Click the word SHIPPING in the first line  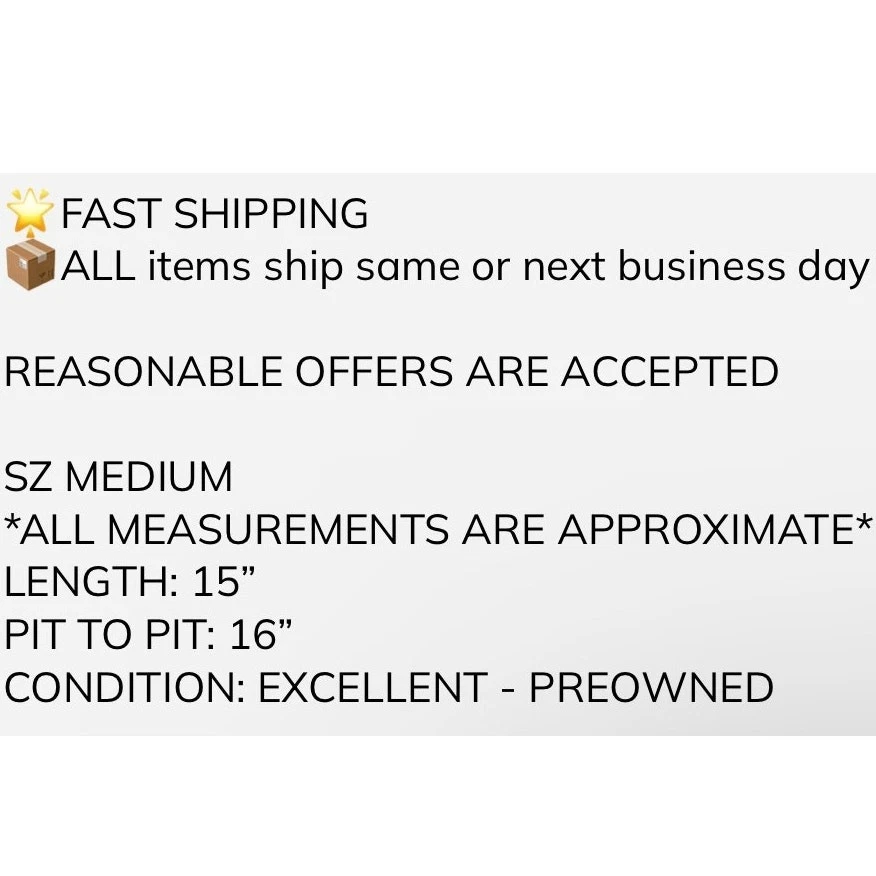[271, 214]
